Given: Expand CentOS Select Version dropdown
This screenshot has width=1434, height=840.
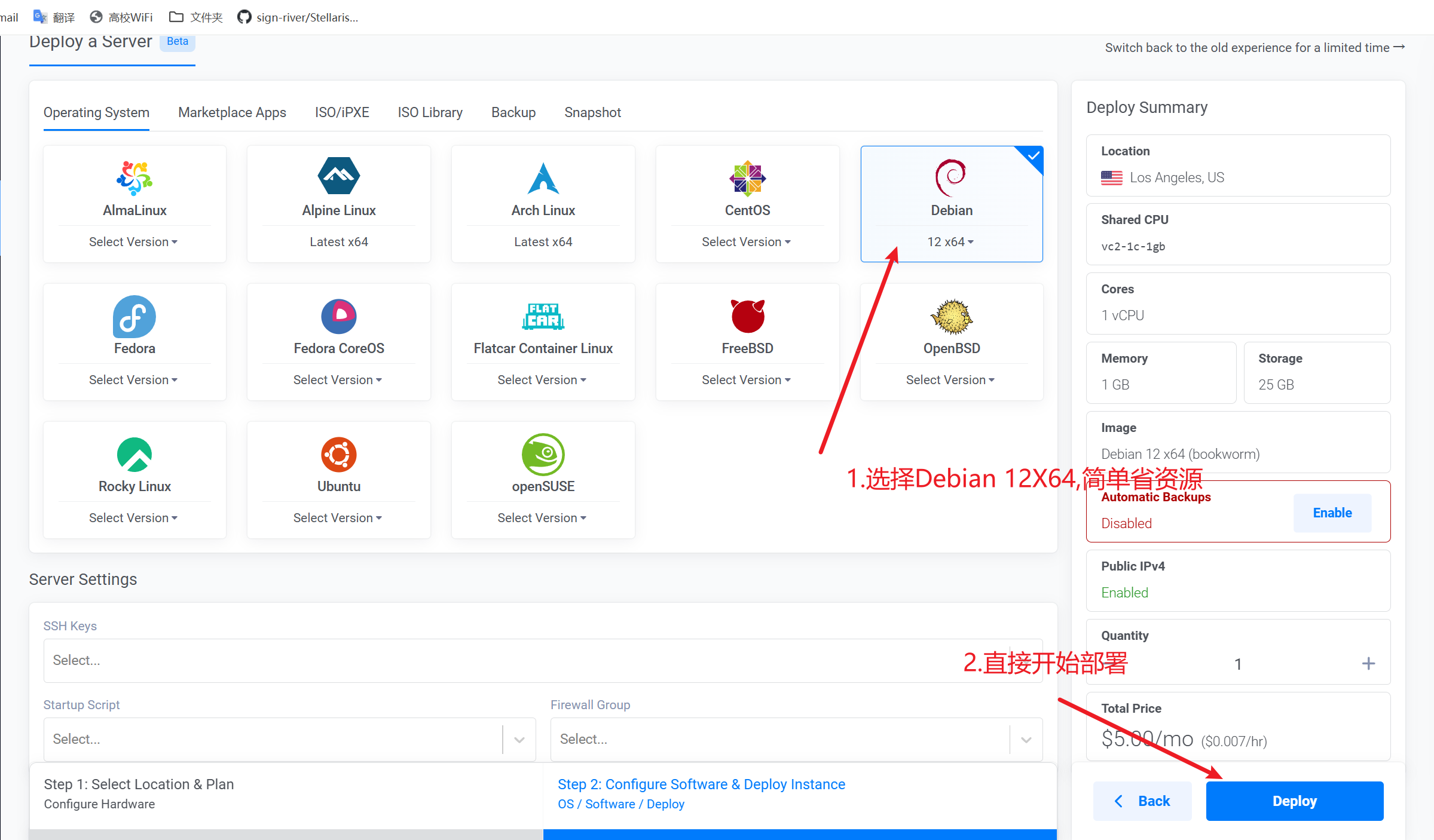Looking at the screenshot, I should (747, 242).
